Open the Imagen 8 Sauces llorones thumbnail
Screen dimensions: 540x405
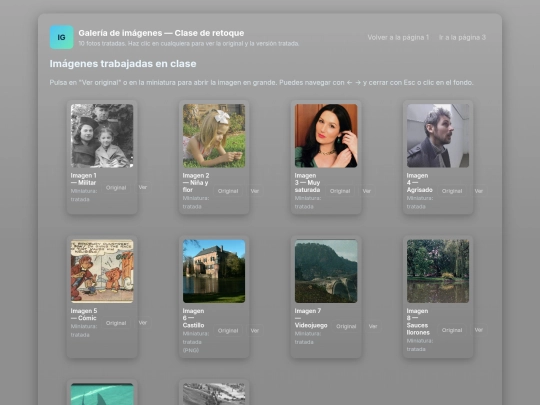(438, 271)
